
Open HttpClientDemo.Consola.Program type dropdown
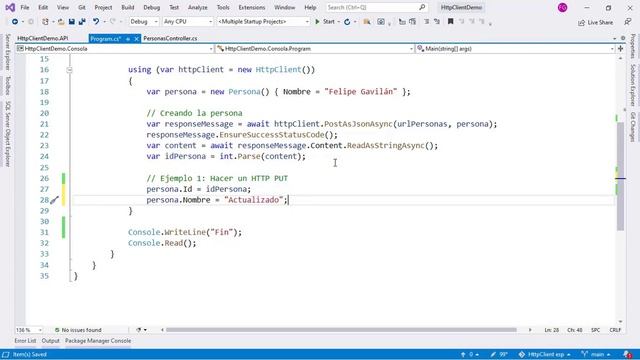coord(315,49)
